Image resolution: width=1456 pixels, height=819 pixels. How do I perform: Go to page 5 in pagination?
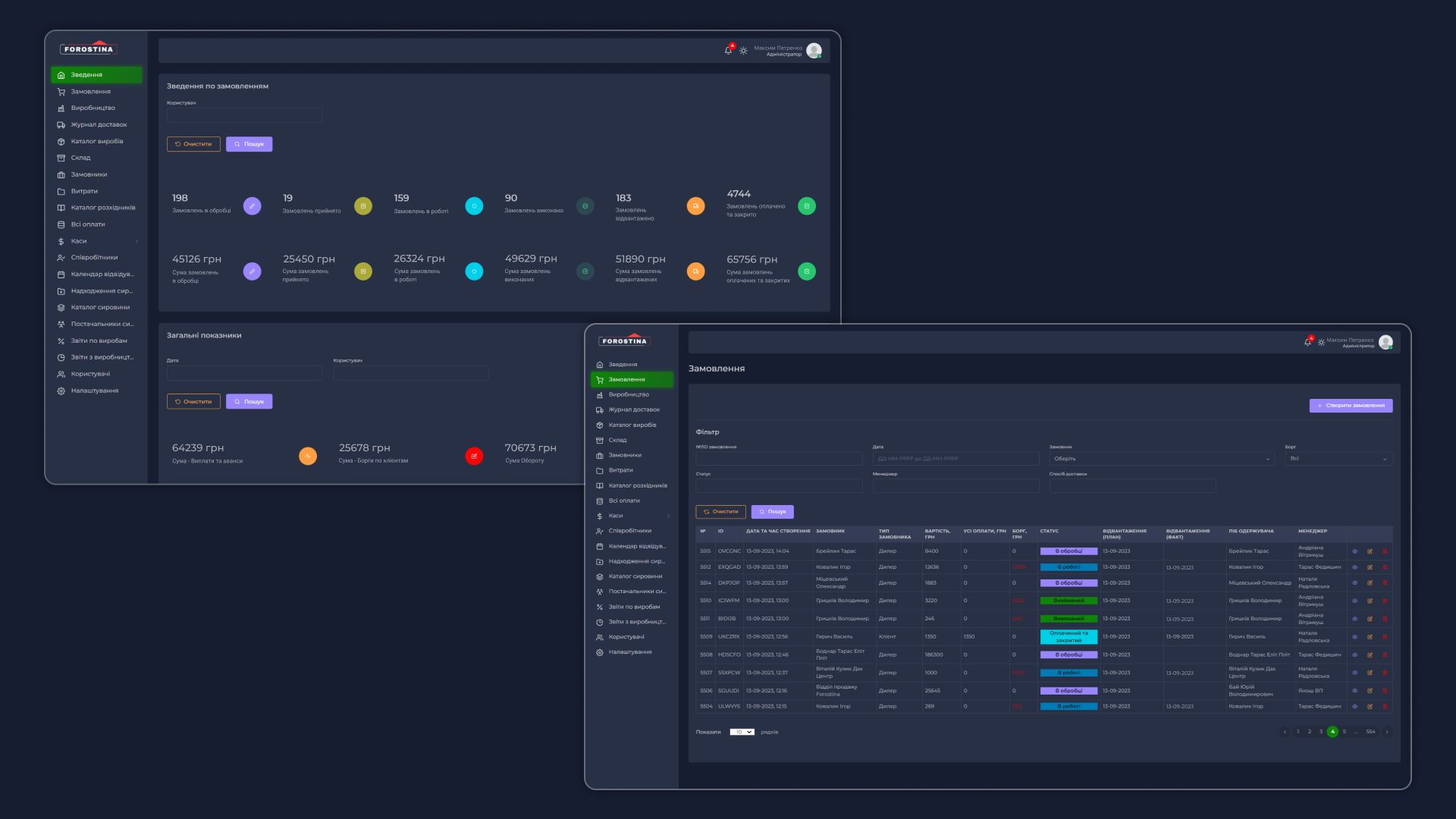click(x=1344, y=733)
